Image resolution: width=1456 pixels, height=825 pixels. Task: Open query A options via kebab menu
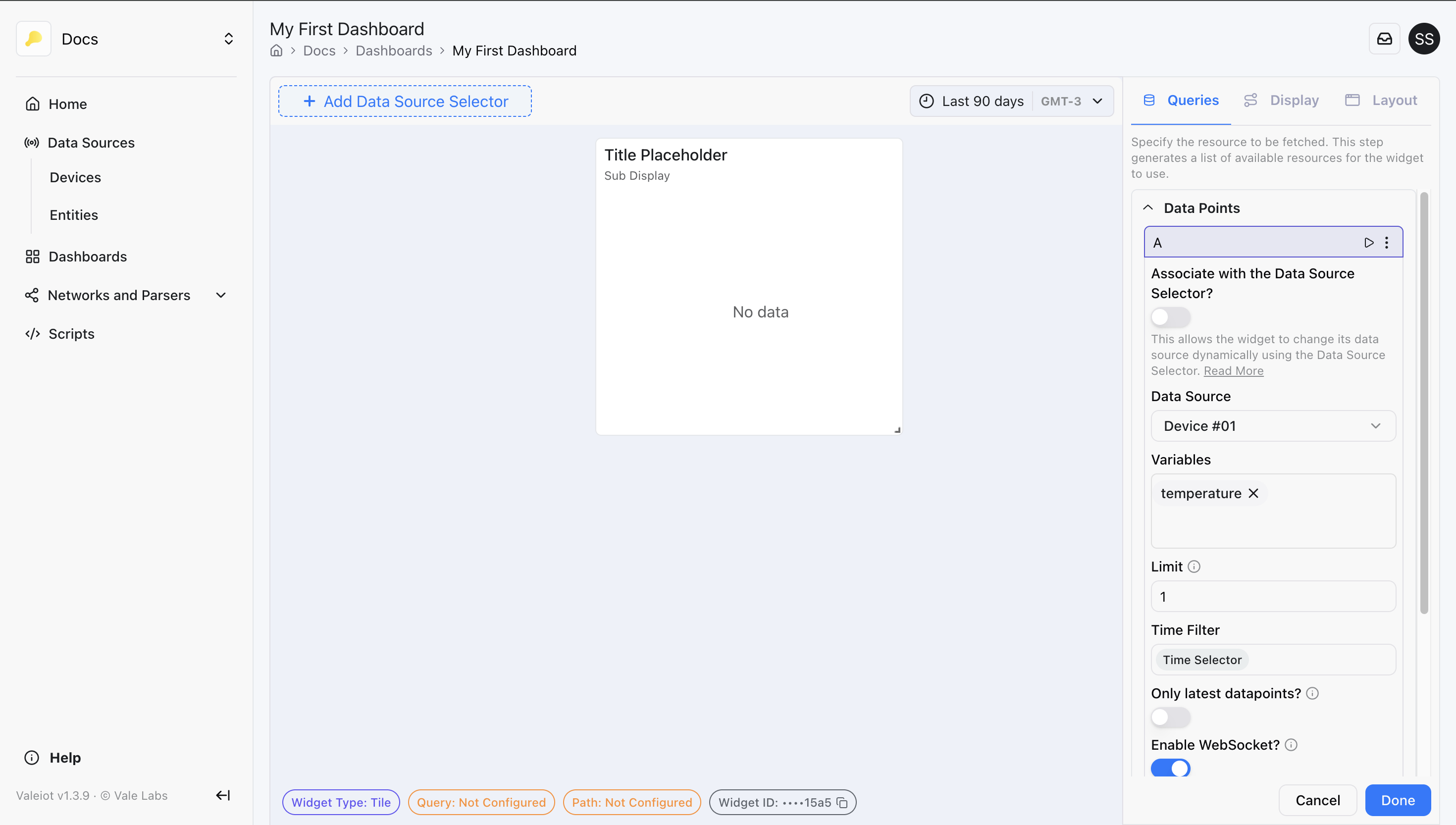click(1388, 242)
